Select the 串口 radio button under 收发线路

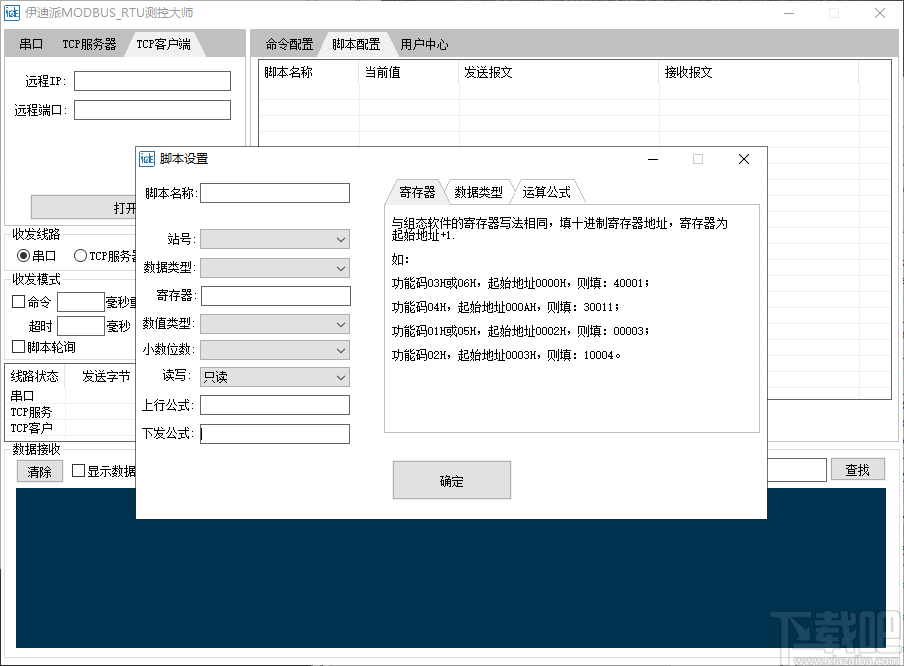coord(22,255)
